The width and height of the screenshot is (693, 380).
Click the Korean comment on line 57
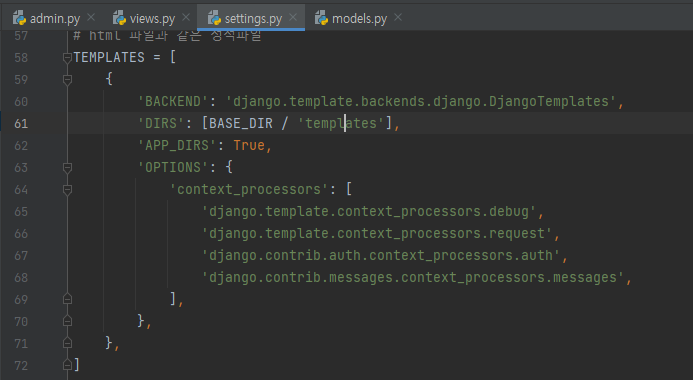click(x=167, y=35)
